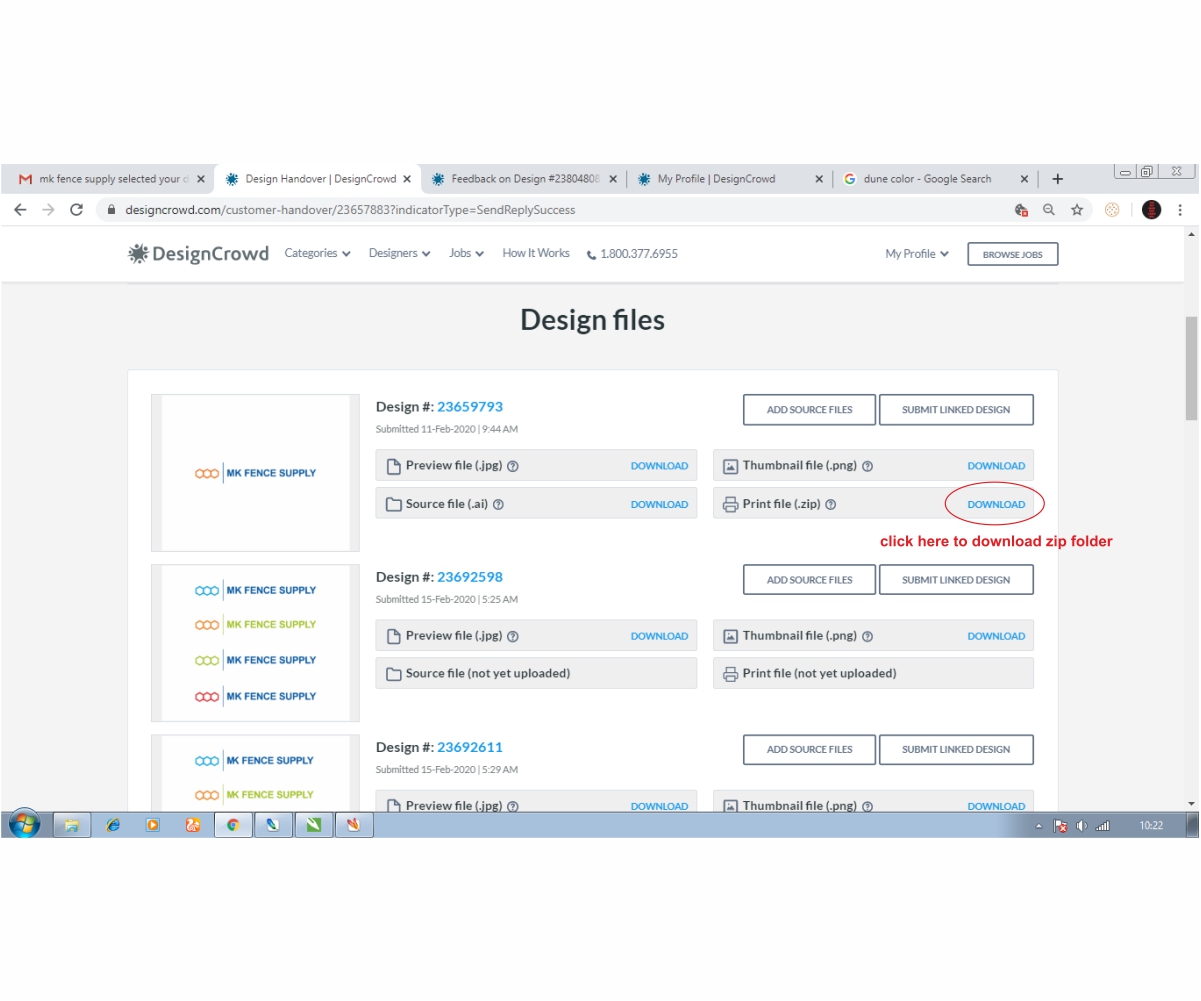Open the blocked cookies icon in address bar
This screenshot has height=1001, width=1201.
1021,210
